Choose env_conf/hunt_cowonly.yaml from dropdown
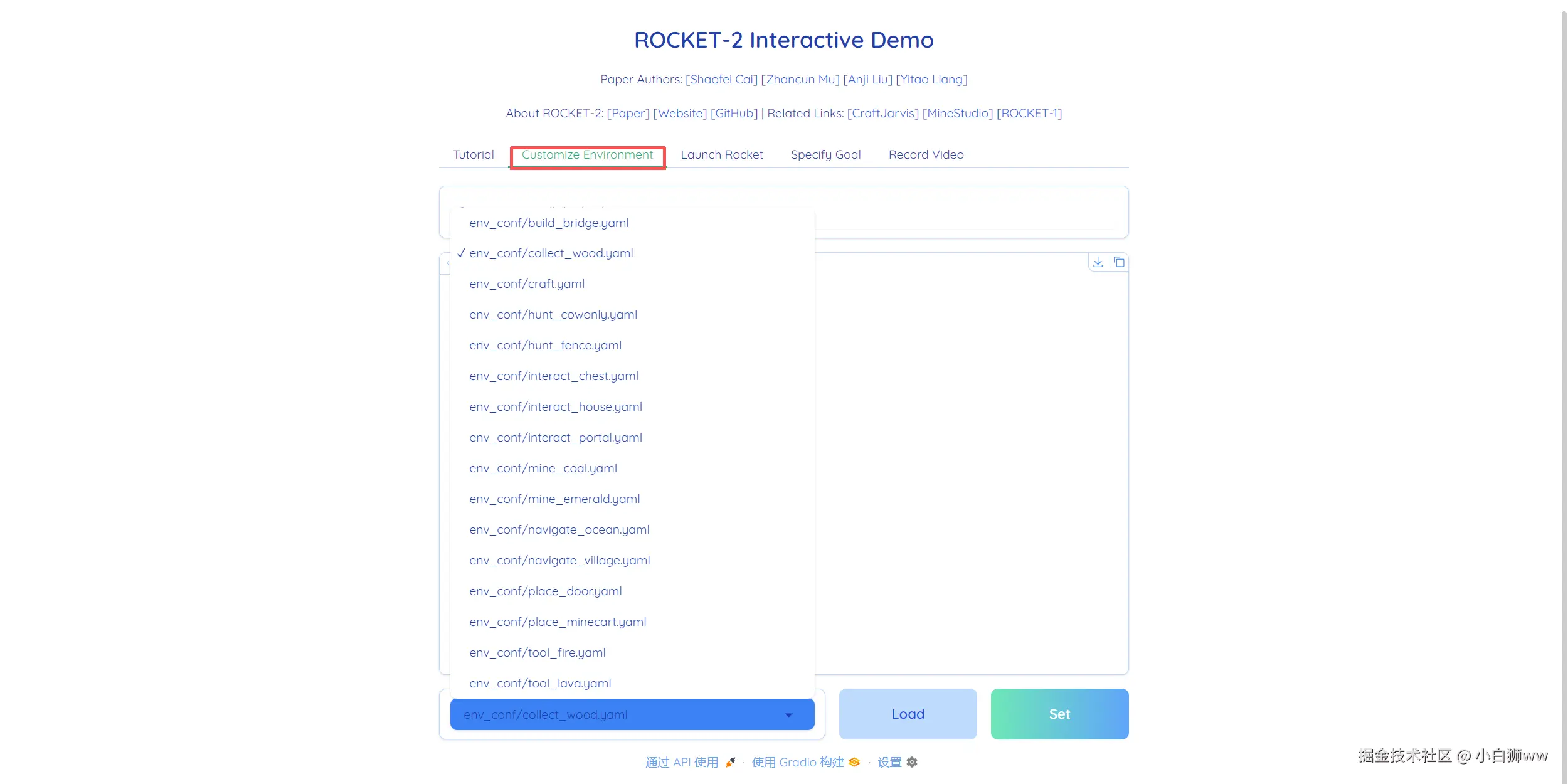The width and height of the screenshot is (1568, 784). pos(553,315)
